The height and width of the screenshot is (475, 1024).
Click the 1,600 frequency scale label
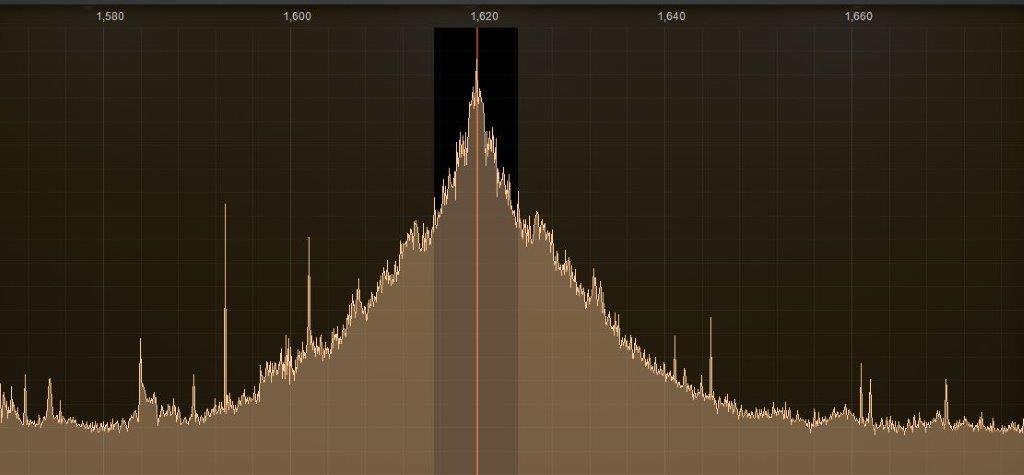click(297, 16)
